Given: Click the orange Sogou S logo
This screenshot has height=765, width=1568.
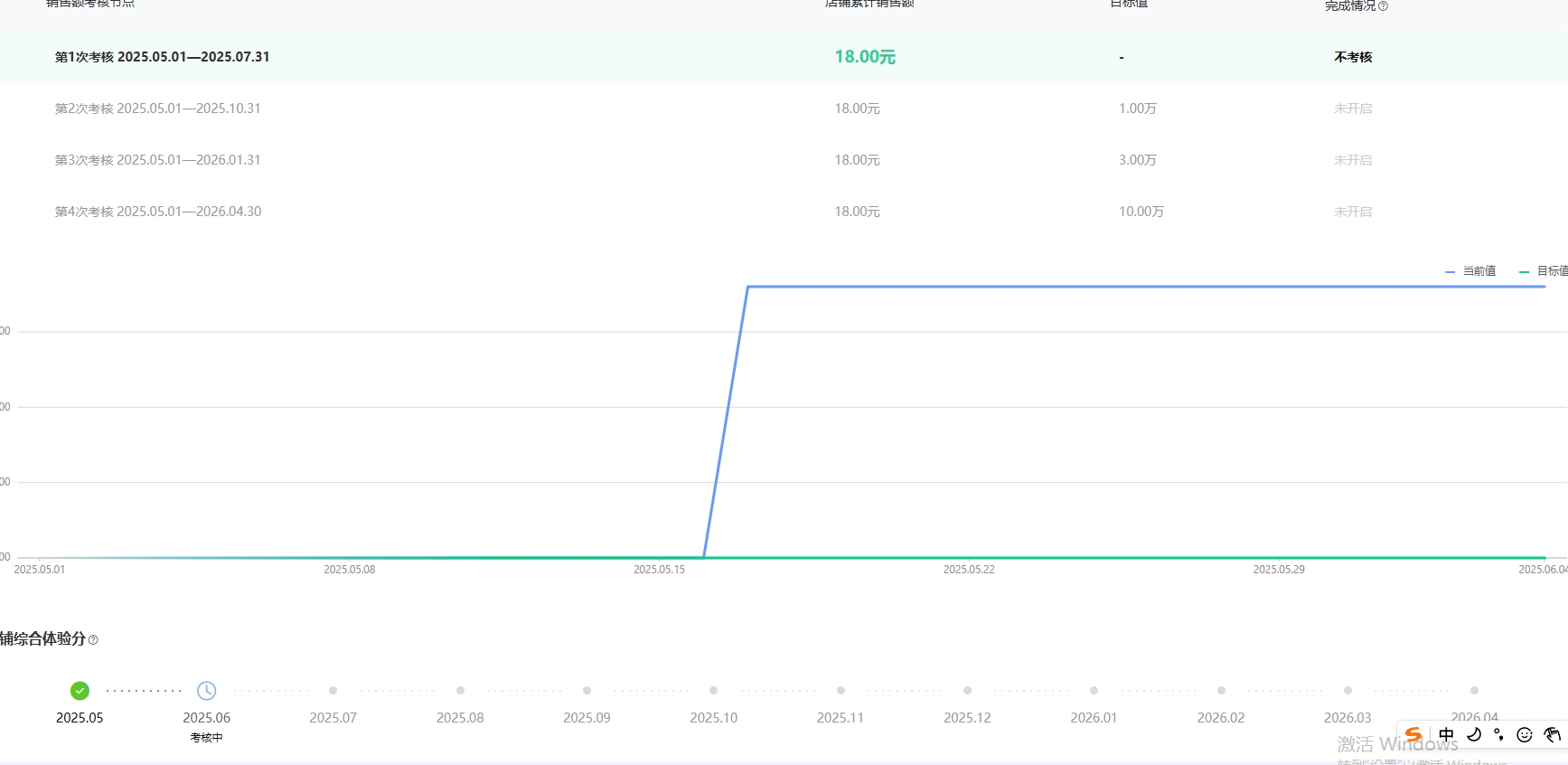Looking at the screenshot, I should [x=1413, y=734].
